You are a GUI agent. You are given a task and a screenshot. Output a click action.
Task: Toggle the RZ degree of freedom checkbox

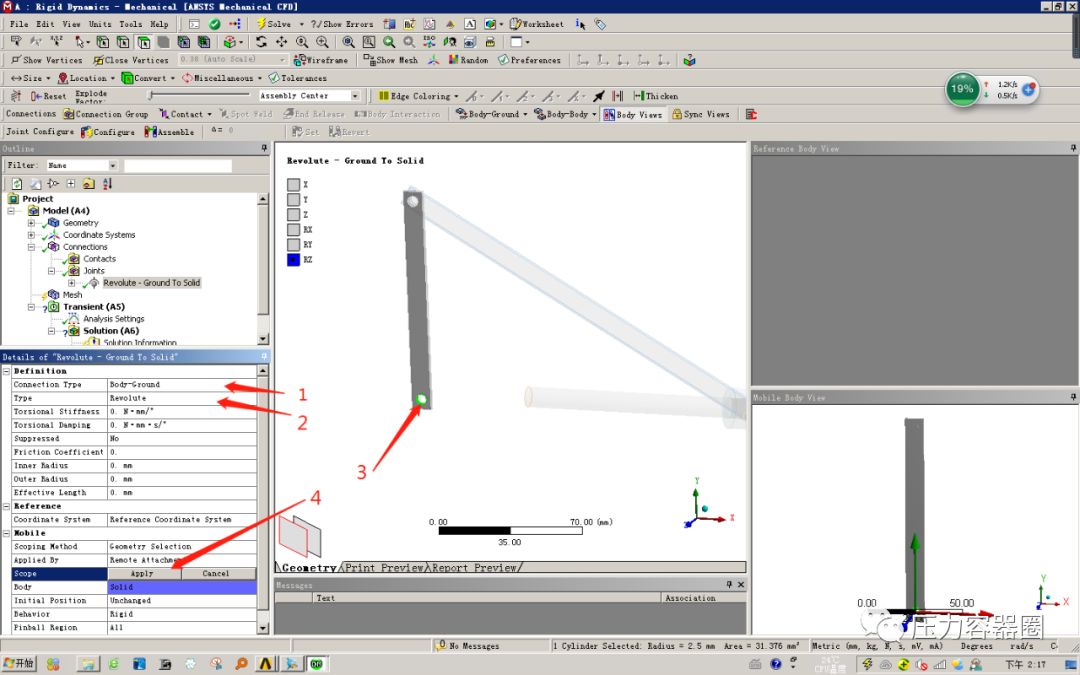[x=295, y=259]
